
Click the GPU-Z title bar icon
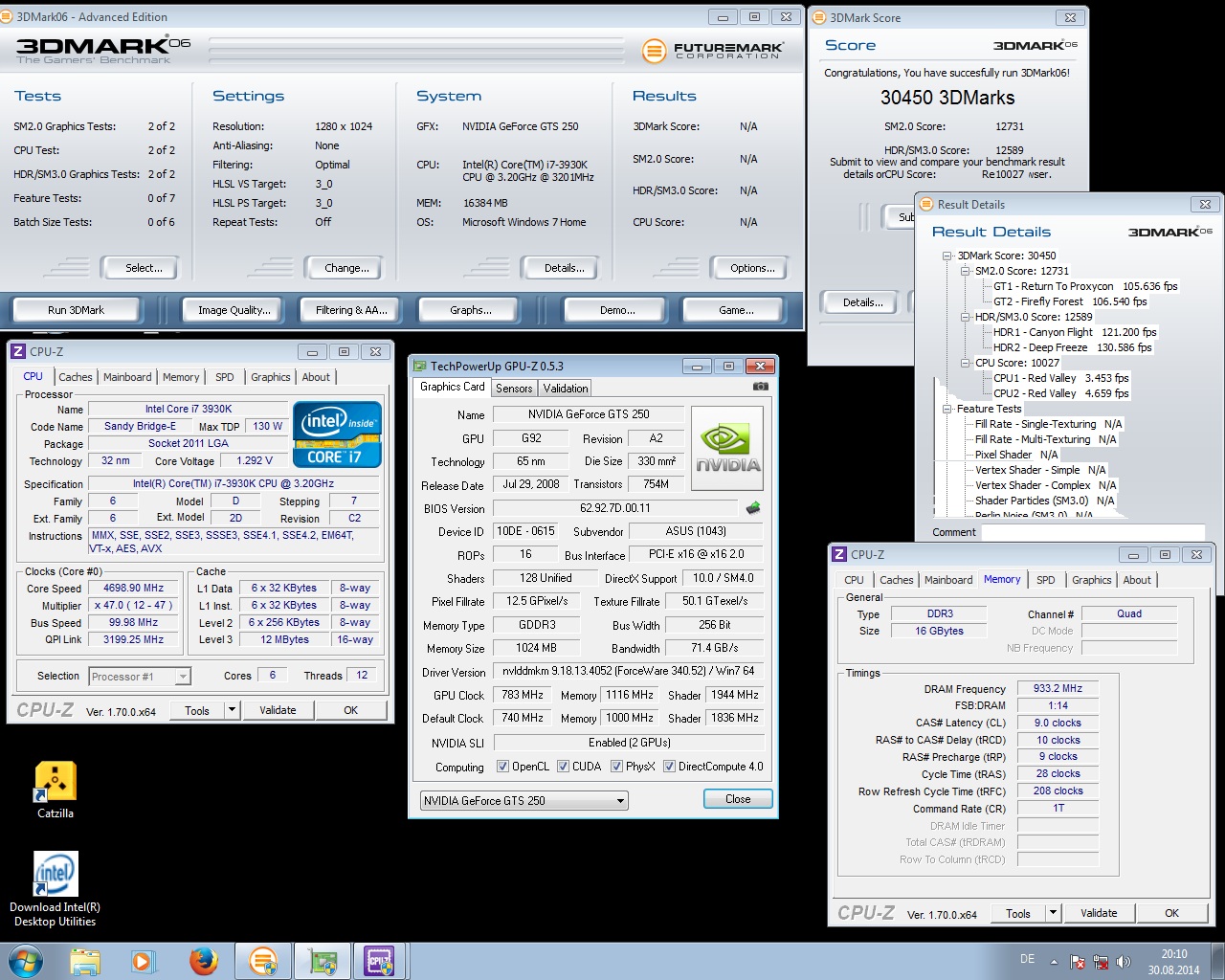tap(419, 366)
